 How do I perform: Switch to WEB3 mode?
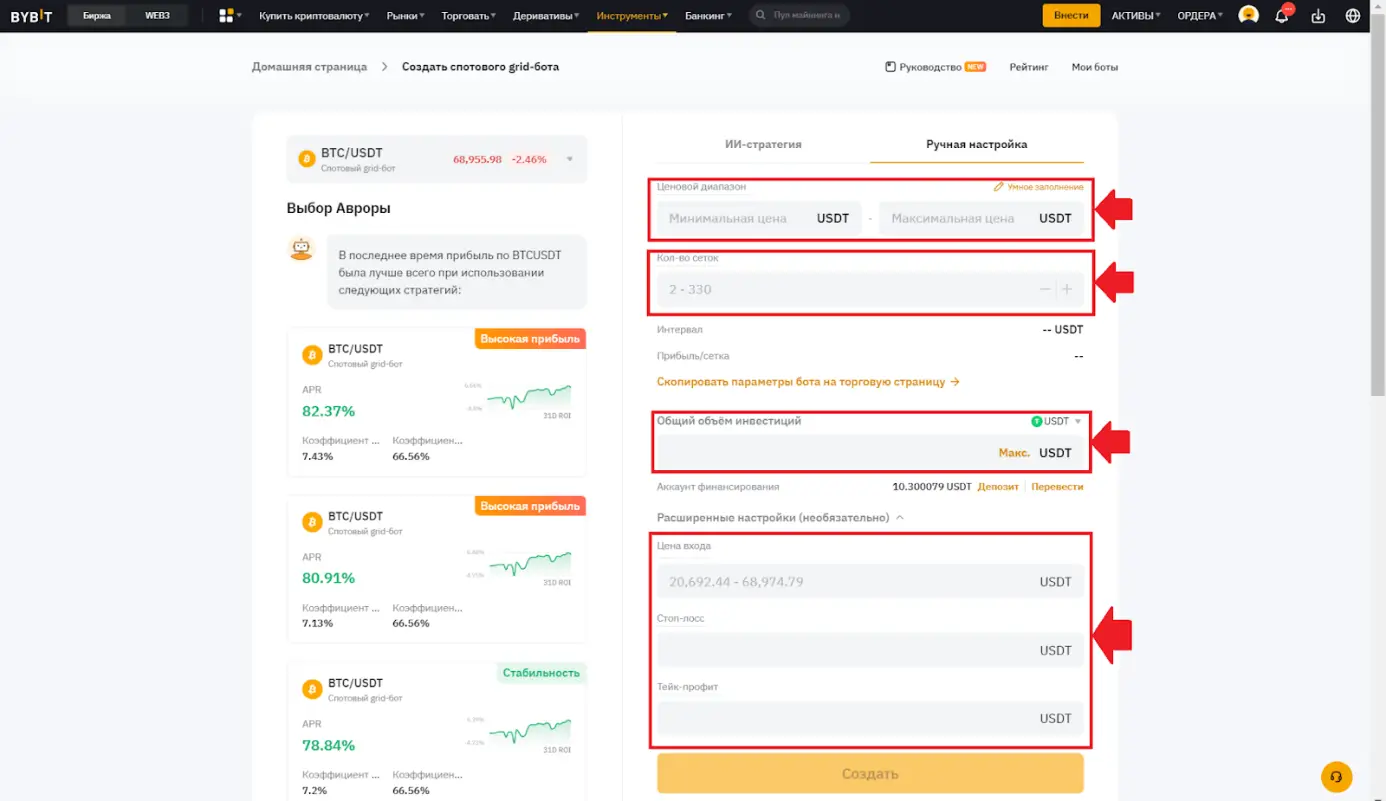point(157,15)
